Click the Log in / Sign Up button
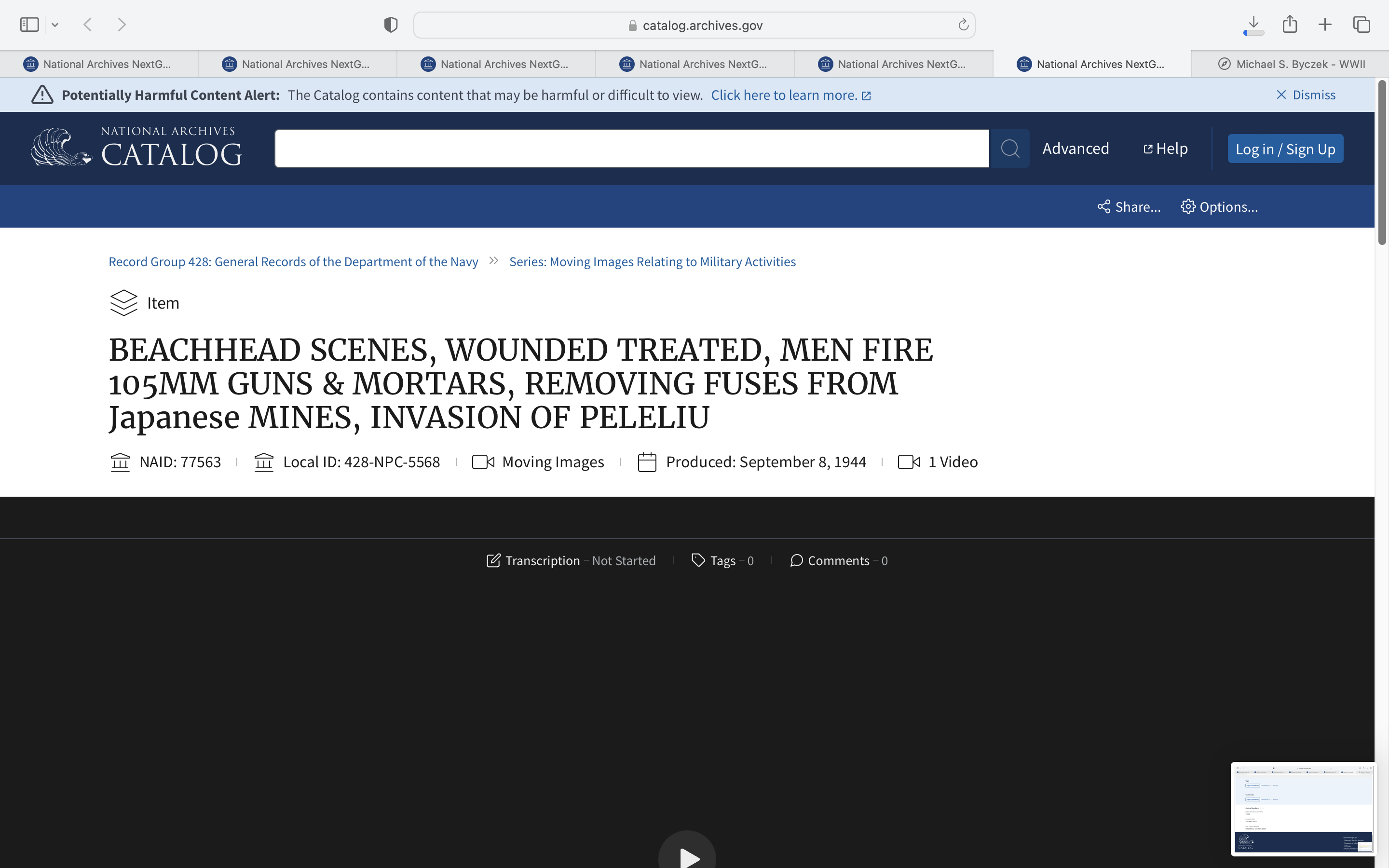1389x868 pixels. [1285, 149]
